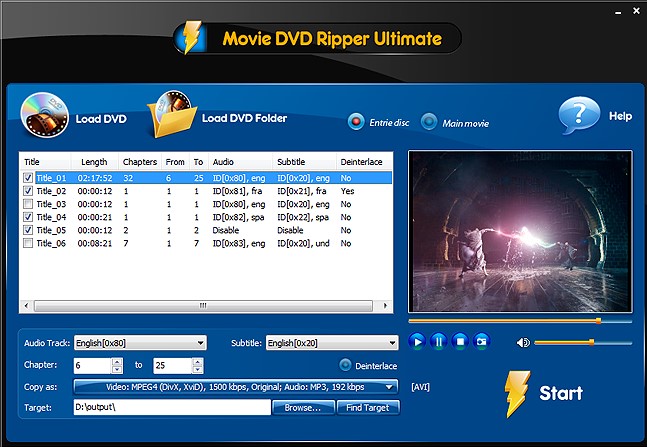Click the volume slider handle
Viewport: 647px width, 447px height.
[591, 342]
